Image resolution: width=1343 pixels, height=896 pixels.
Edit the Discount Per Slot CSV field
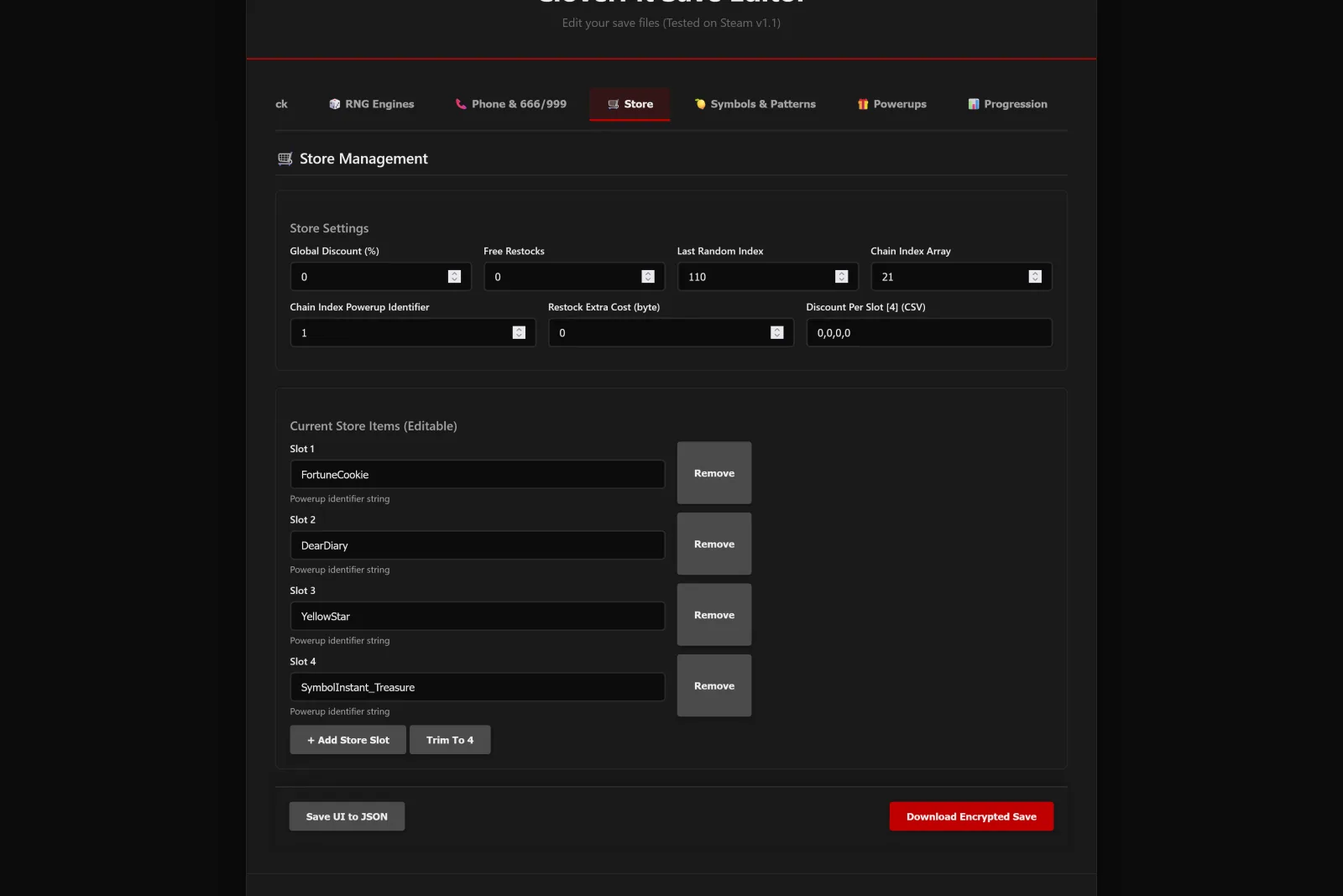click(x=929, y=333)
